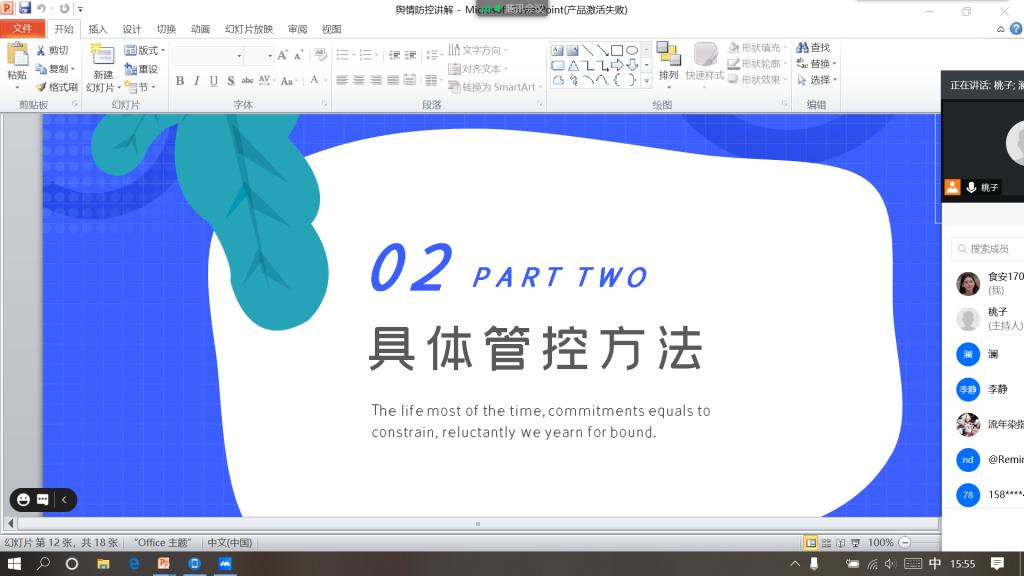Click the zoom out minus on zoom slider
Screen dimensions: 1024x576
pos(904,542)
